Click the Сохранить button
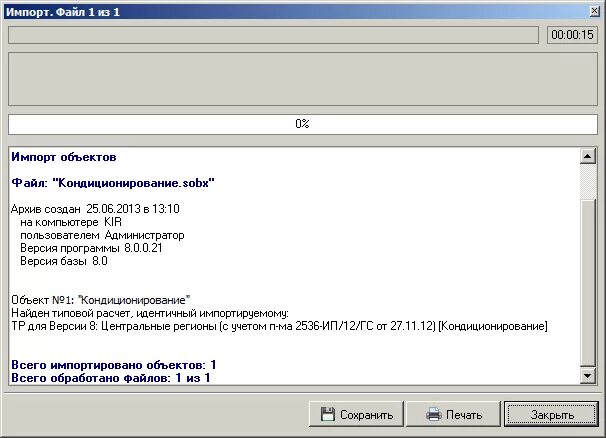The image size is (606, 438). point(356,414)
